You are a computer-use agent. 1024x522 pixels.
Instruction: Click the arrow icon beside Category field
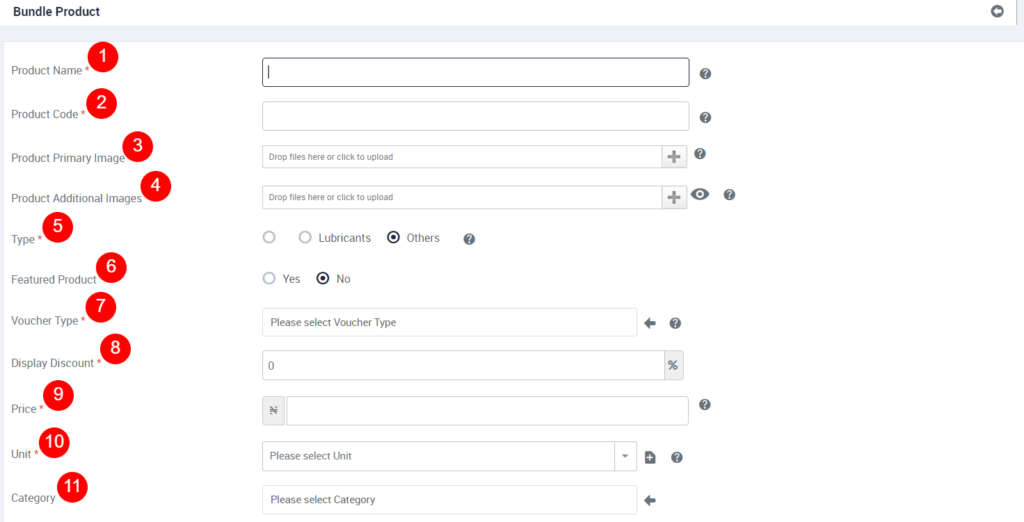650,500
